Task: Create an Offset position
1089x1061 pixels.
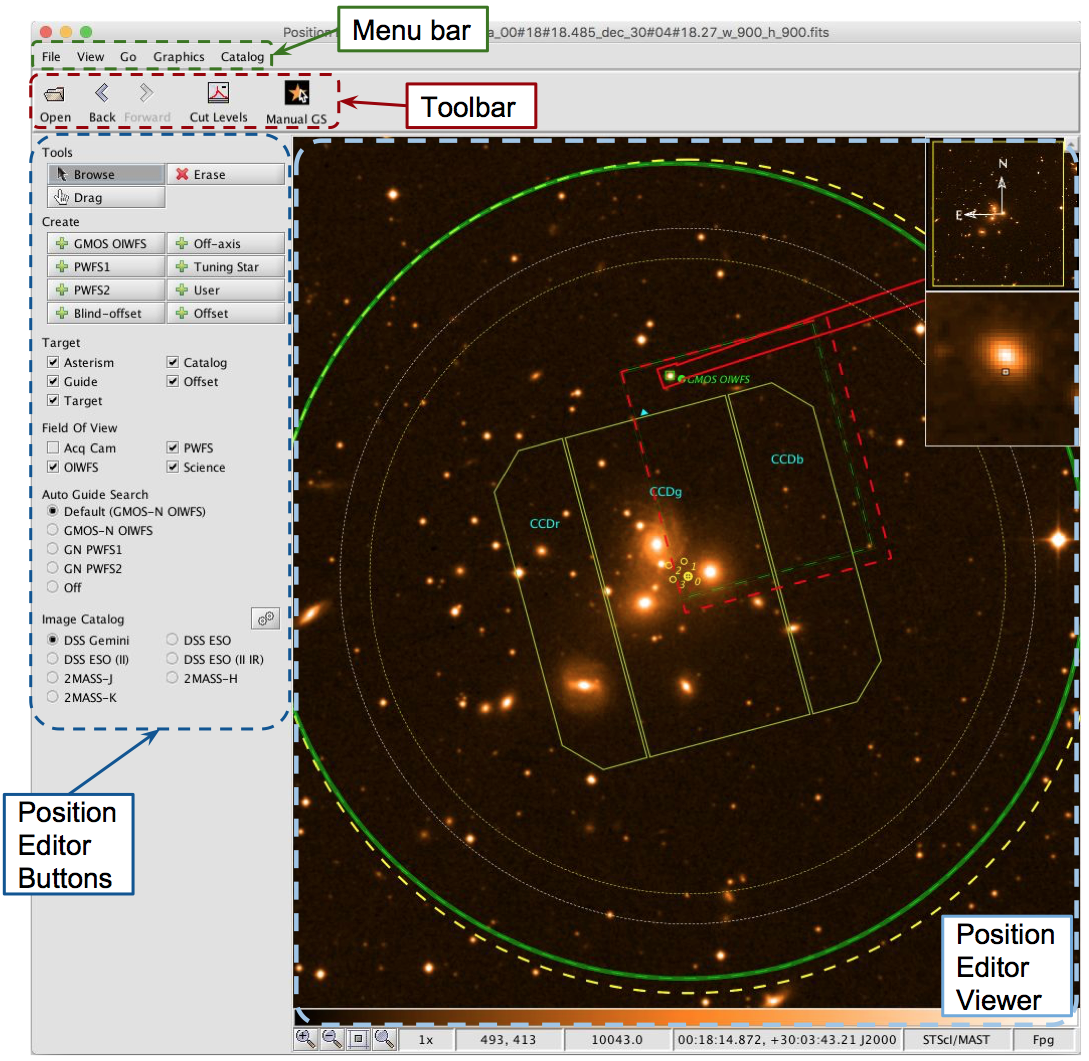Action: (226, 313)
